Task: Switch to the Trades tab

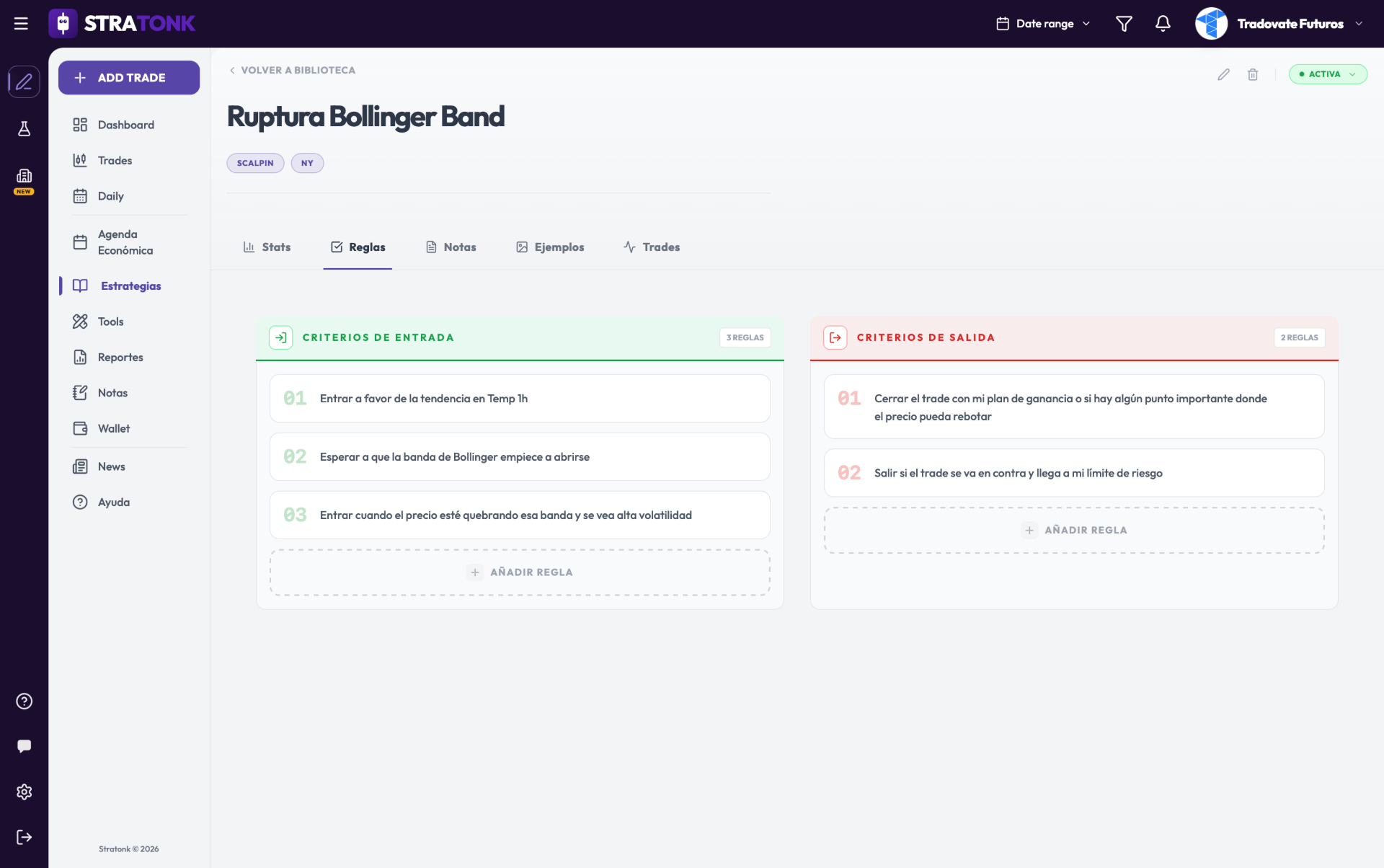Action: coord(652,247)
